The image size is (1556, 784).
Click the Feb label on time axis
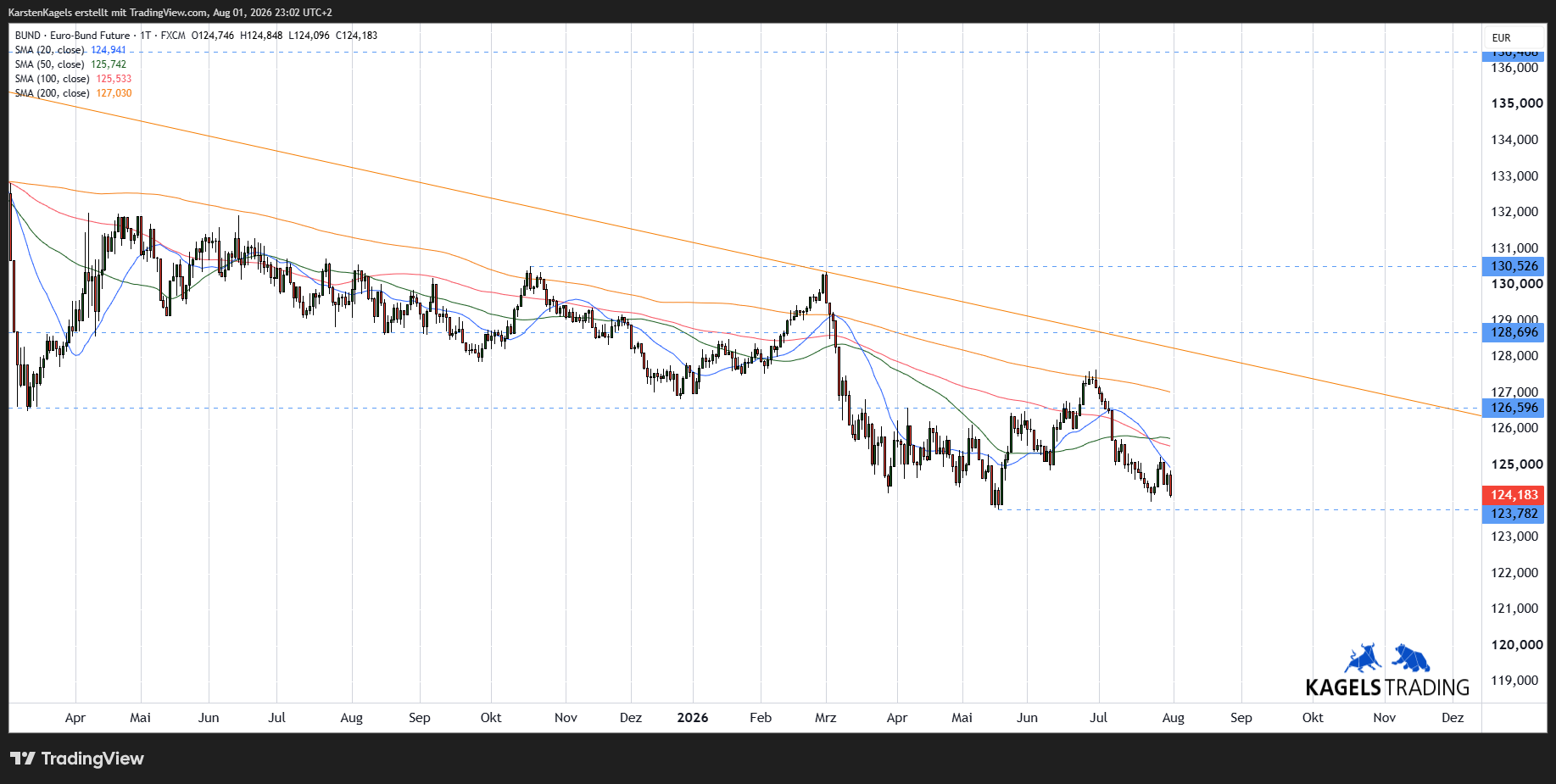click(761, 718)
